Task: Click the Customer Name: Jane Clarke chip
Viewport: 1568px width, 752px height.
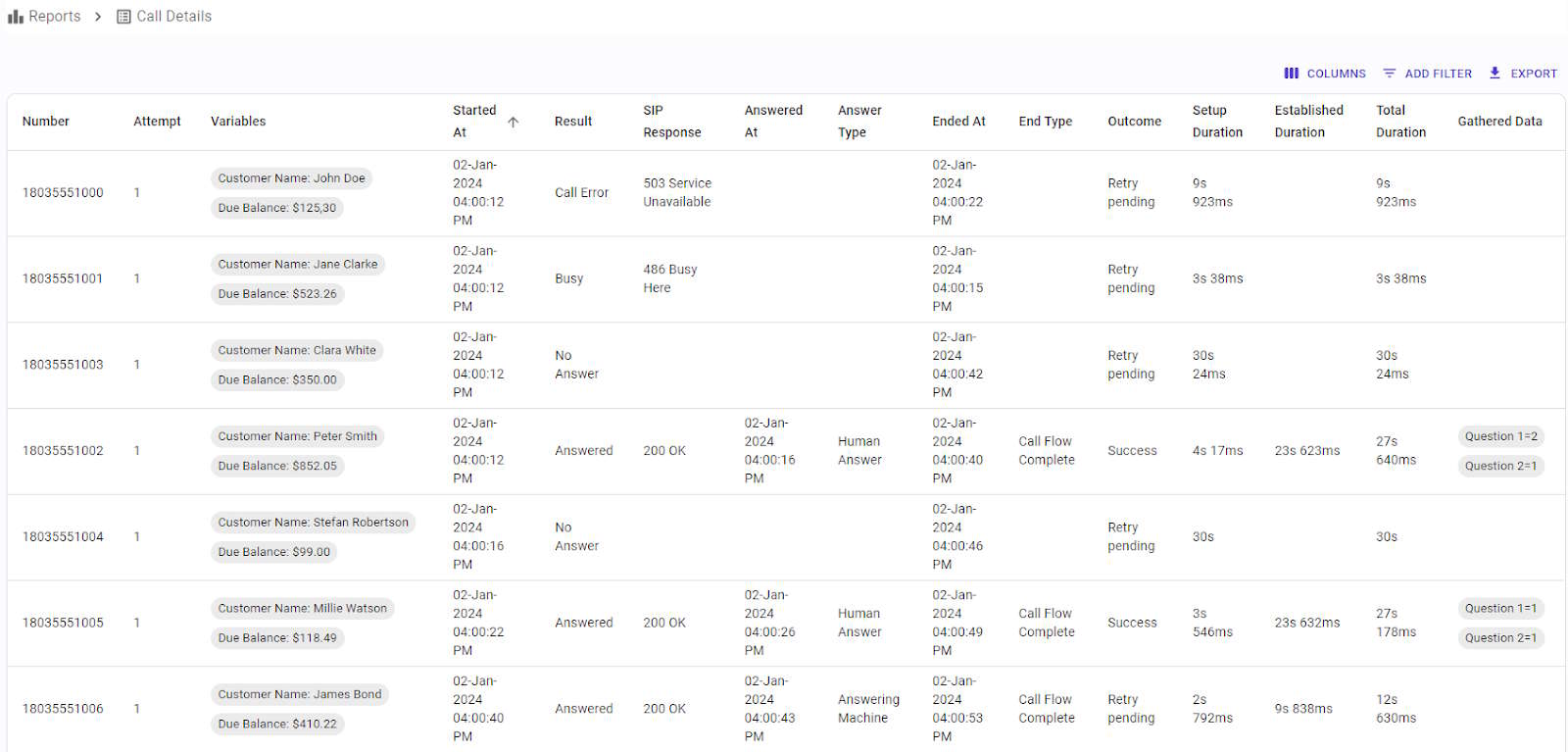Action: pyautogui.click(x=298, y=265)
